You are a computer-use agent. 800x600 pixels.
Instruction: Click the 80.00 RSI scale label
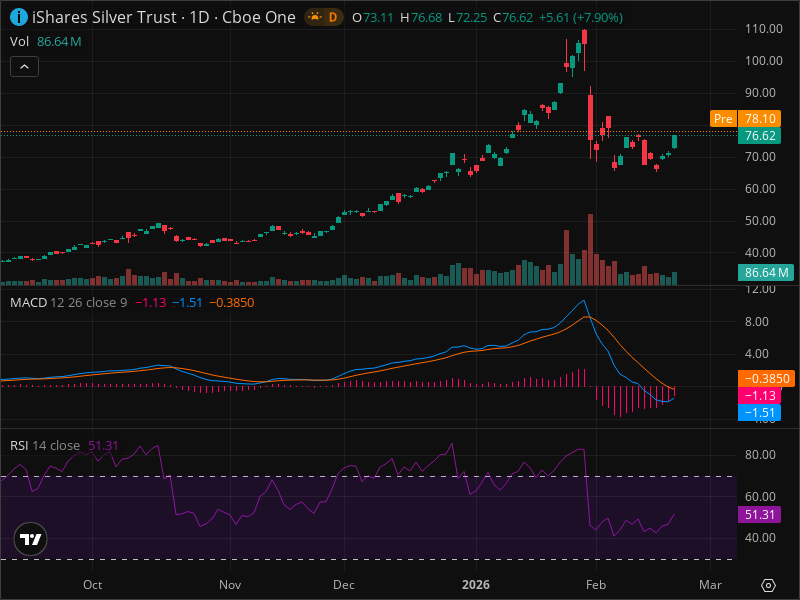(x=760, y=455)
